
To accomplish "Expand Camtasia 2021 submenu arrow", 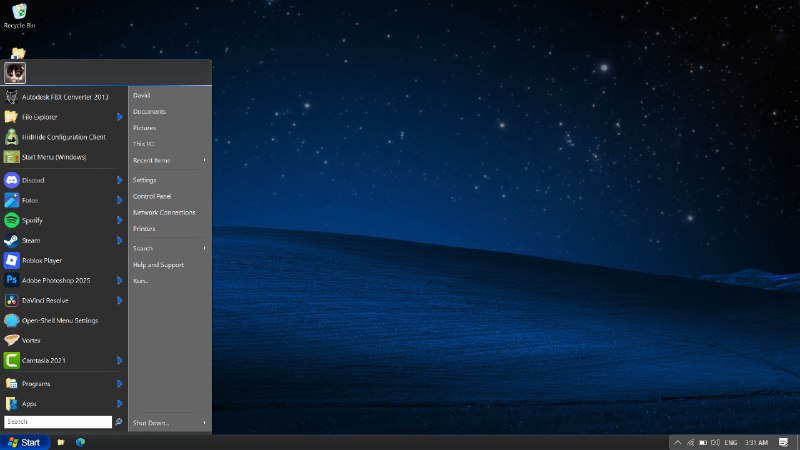I will click(119, 360).
